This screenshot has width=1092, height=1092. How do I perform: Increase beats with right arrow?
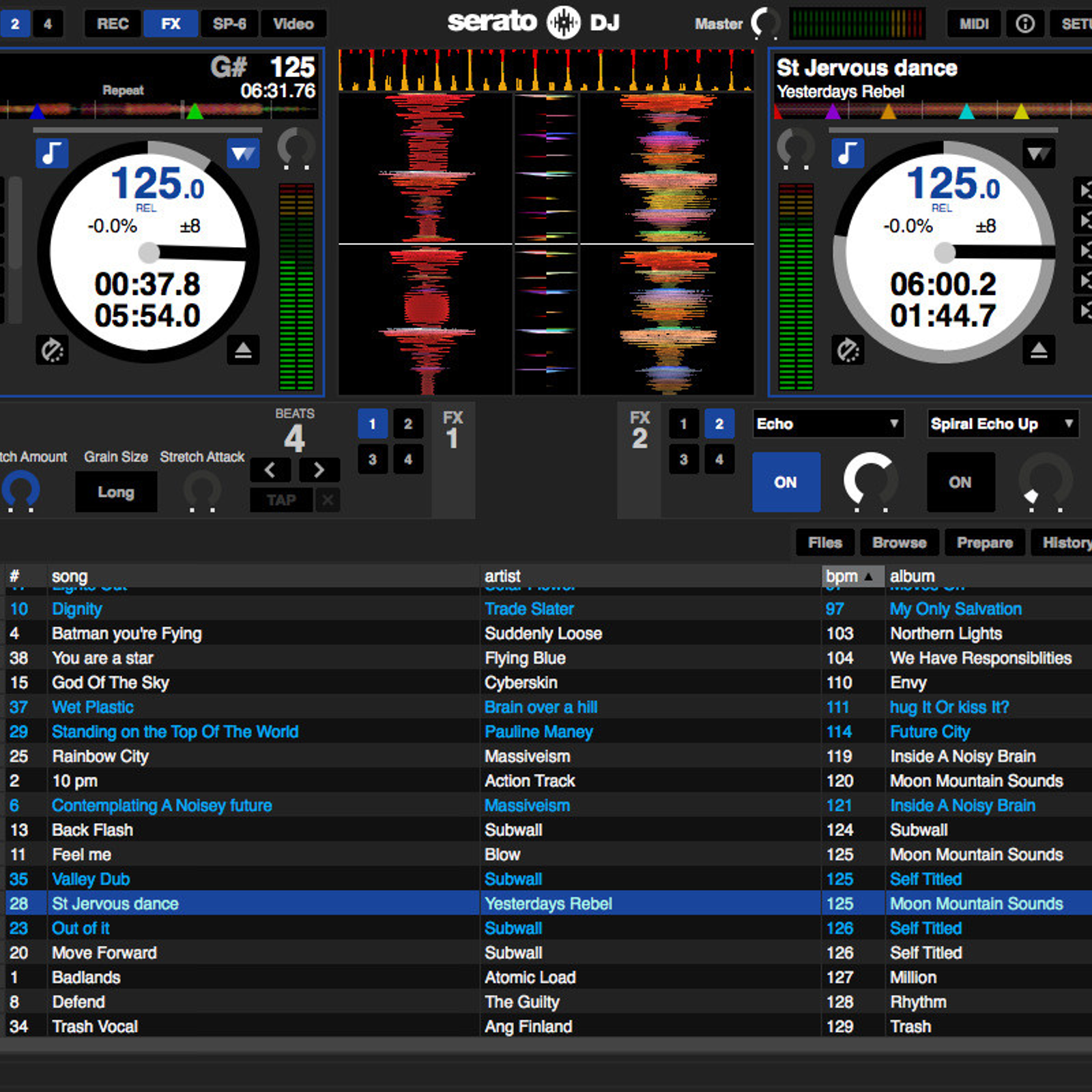click(x=319, y=470)
